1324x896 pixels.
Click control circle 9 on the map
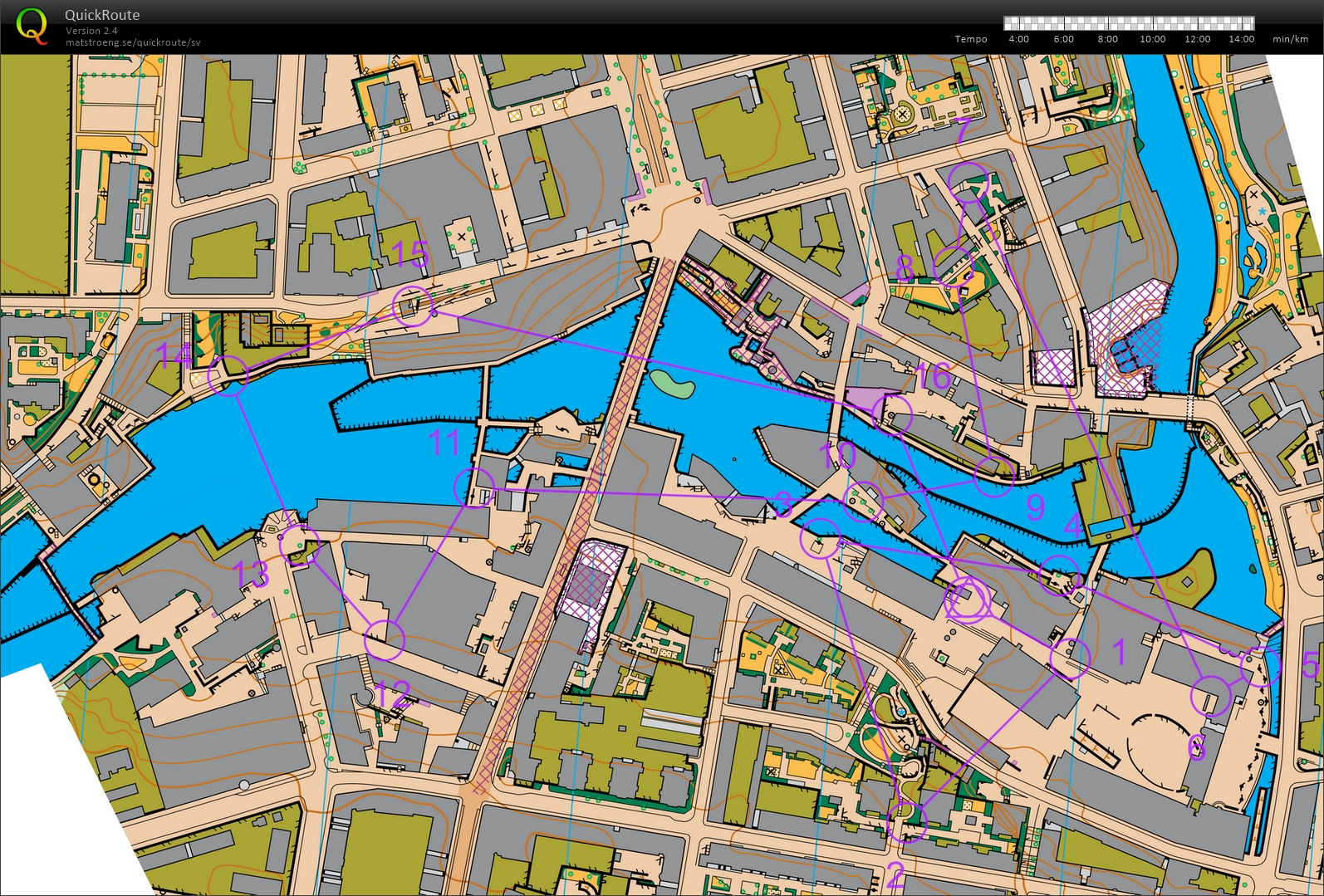993,476
